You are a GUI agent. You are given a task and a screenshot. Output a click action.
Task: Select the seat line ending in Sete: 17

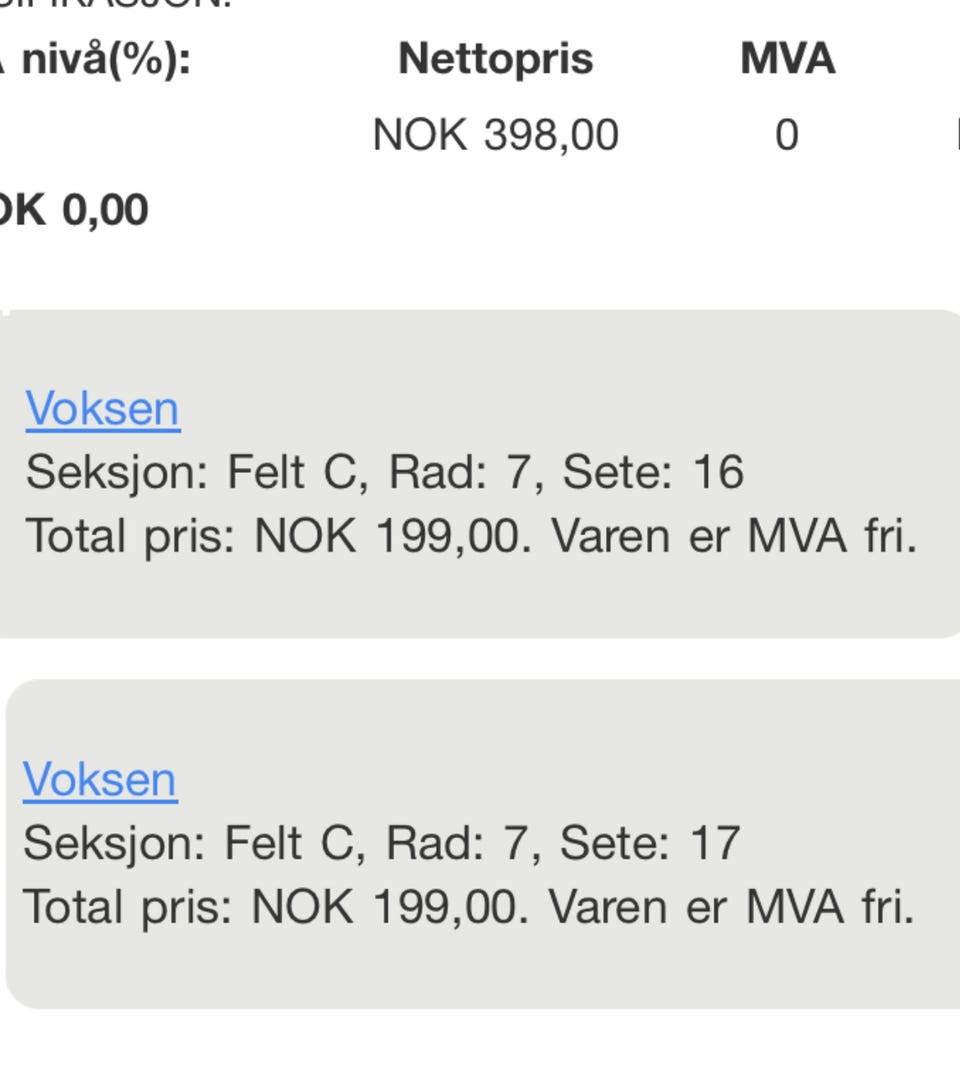[382, 843]
